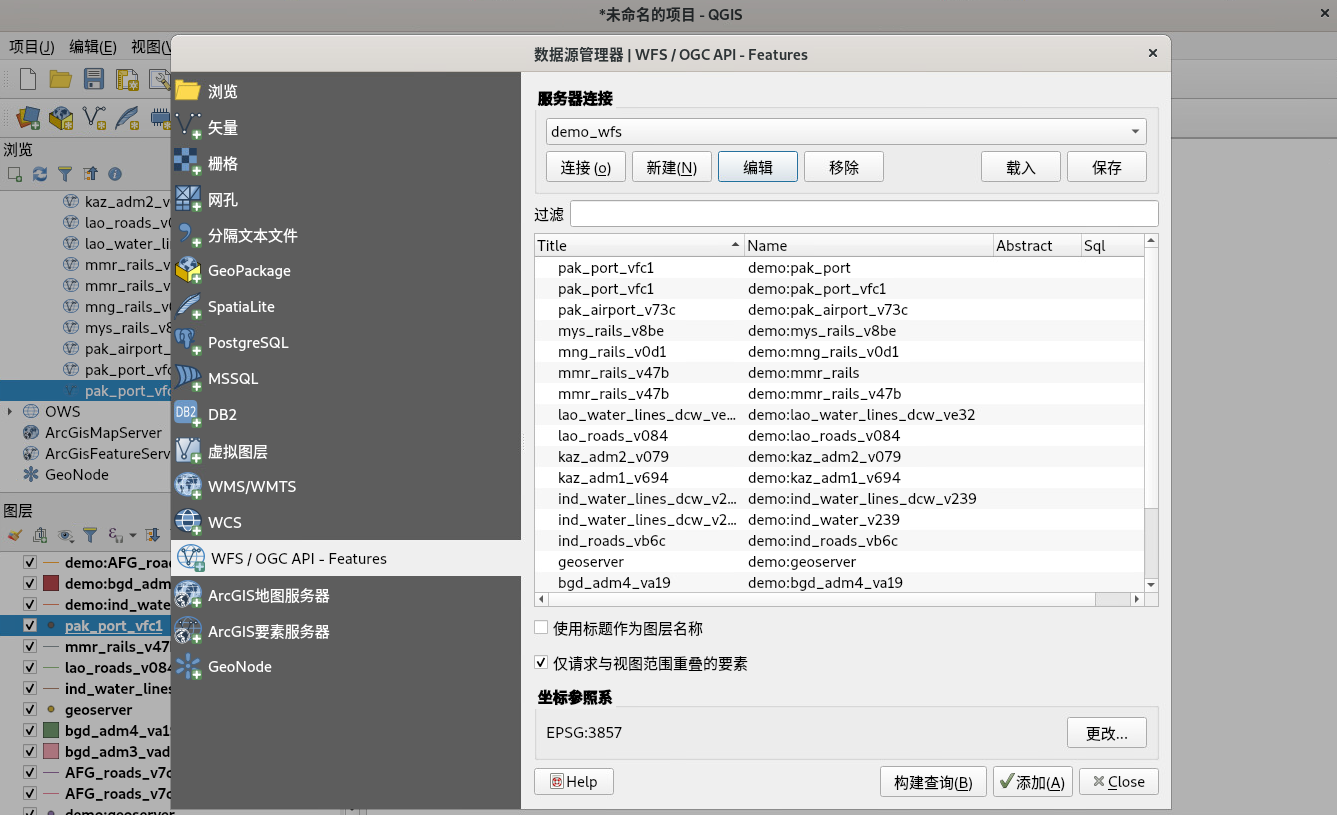Click bgd_adm4_va19 green layer color swatch
This screenshot has height=815, width=1337.
51,731
